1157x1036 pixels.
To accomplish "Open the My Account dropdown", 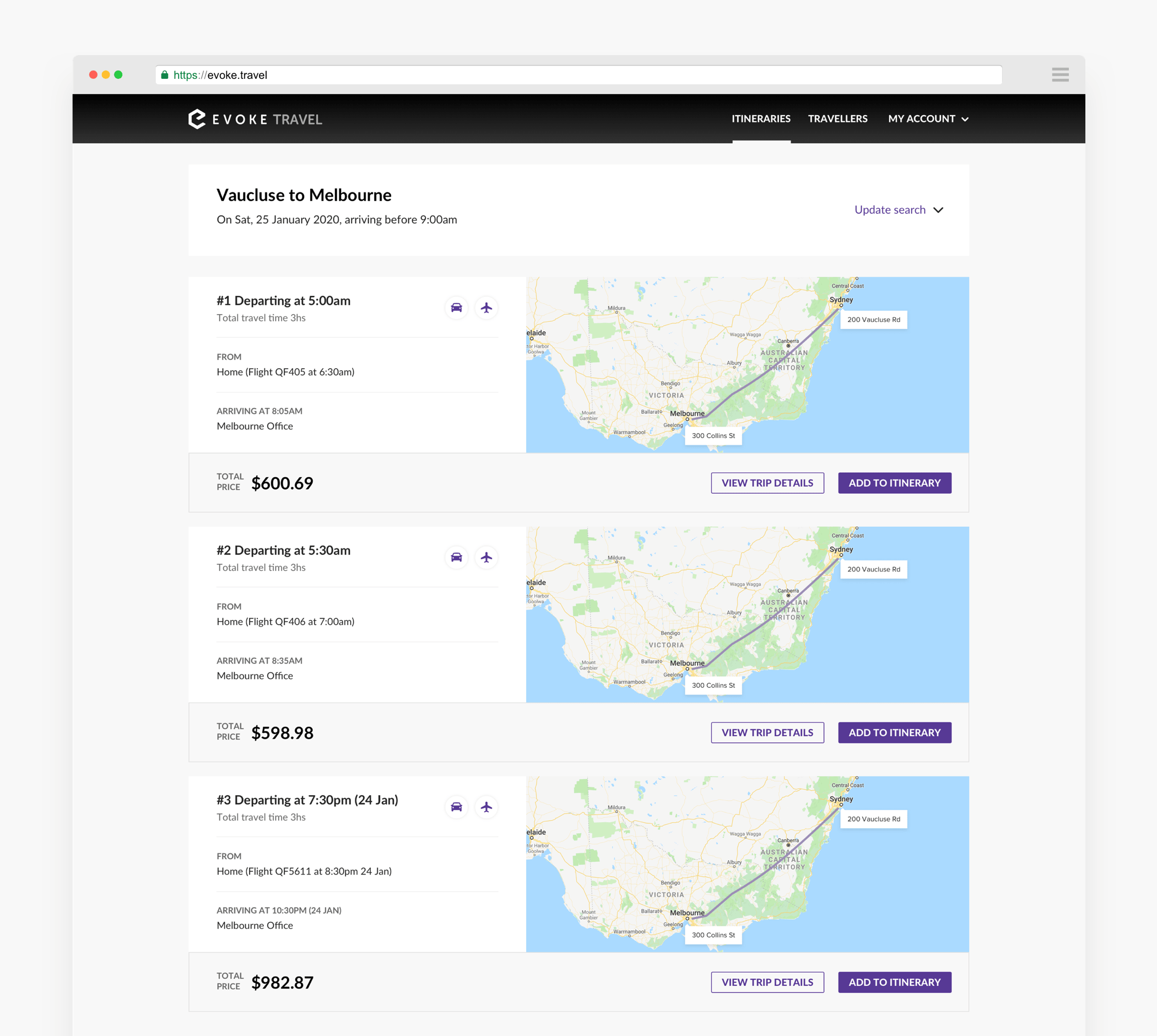I will click(928, 119).
